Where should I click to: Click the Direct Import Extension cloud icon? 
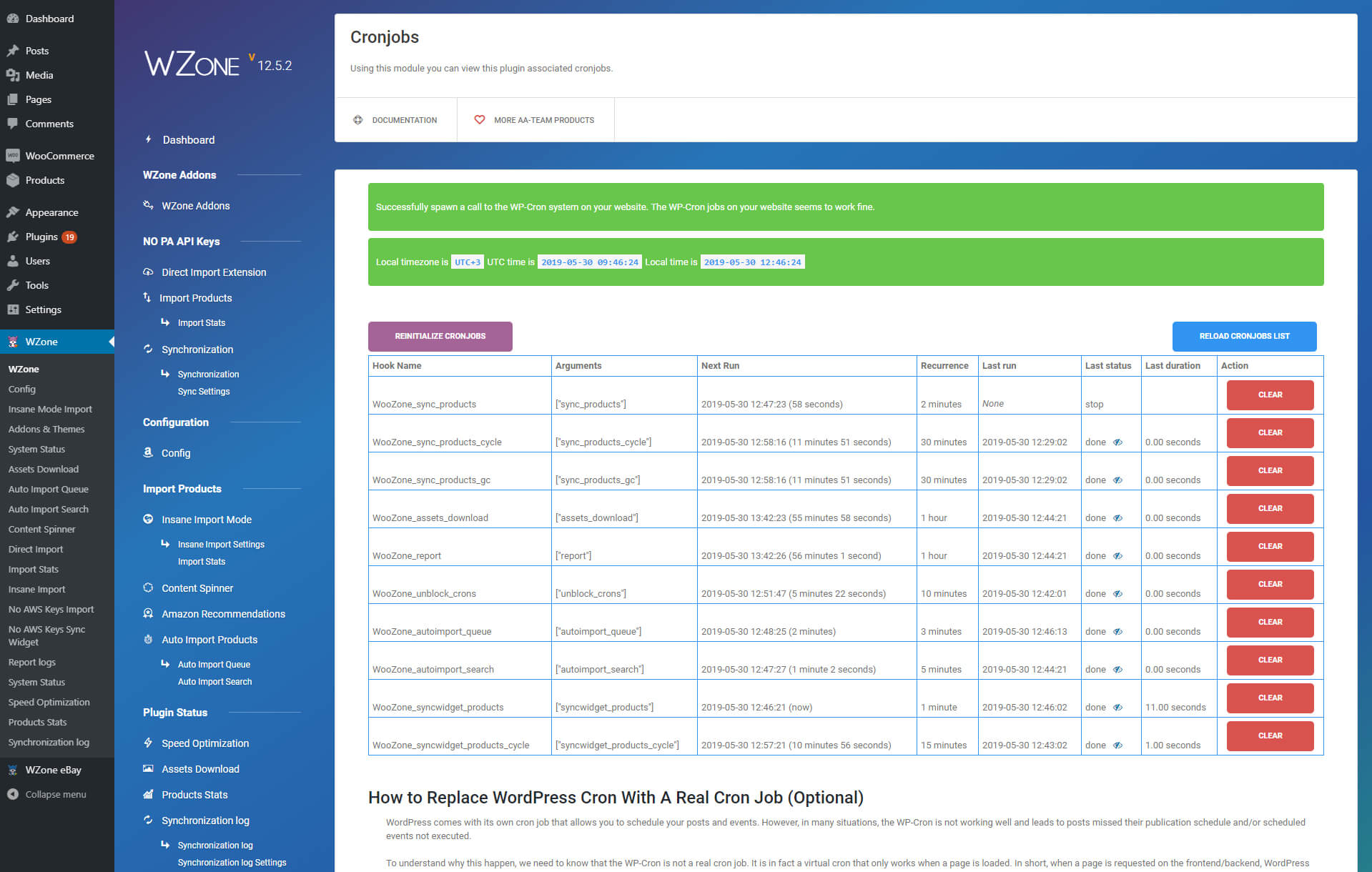point(148,272)
